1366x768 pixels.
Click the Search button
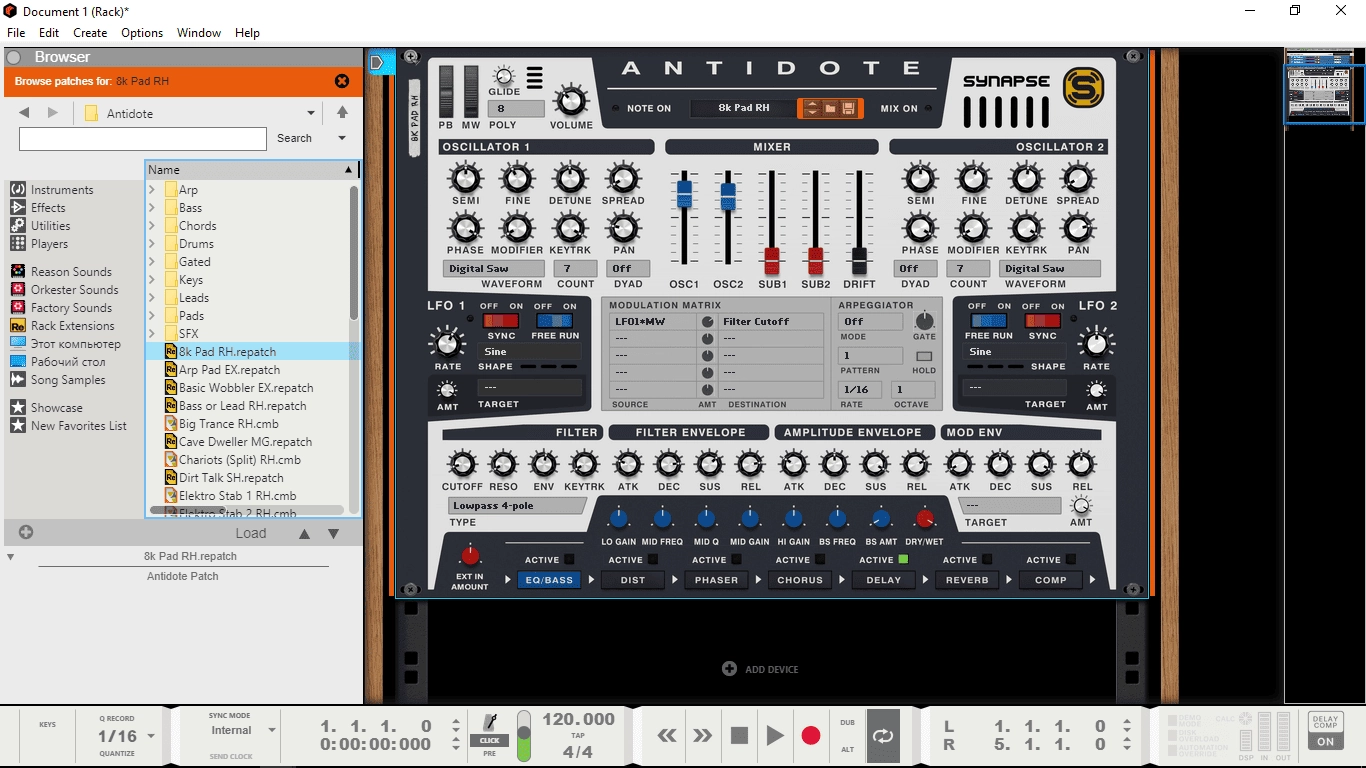295,138
